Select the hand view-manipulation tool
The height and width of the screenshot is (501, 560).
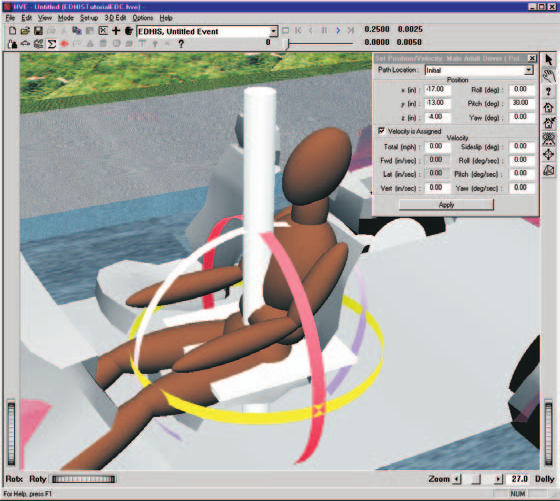[549, 76]
